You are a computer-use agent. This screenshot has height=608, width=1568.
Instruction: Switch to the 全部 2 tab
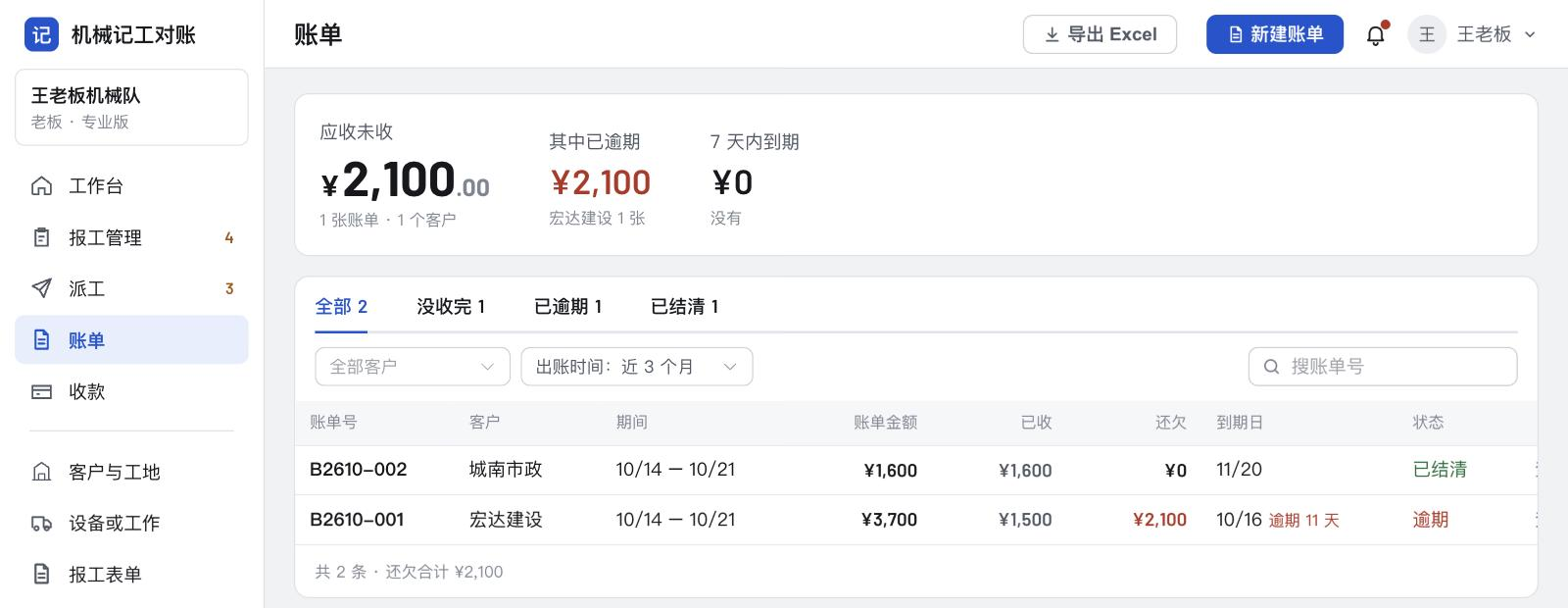[x=341, y=307]
